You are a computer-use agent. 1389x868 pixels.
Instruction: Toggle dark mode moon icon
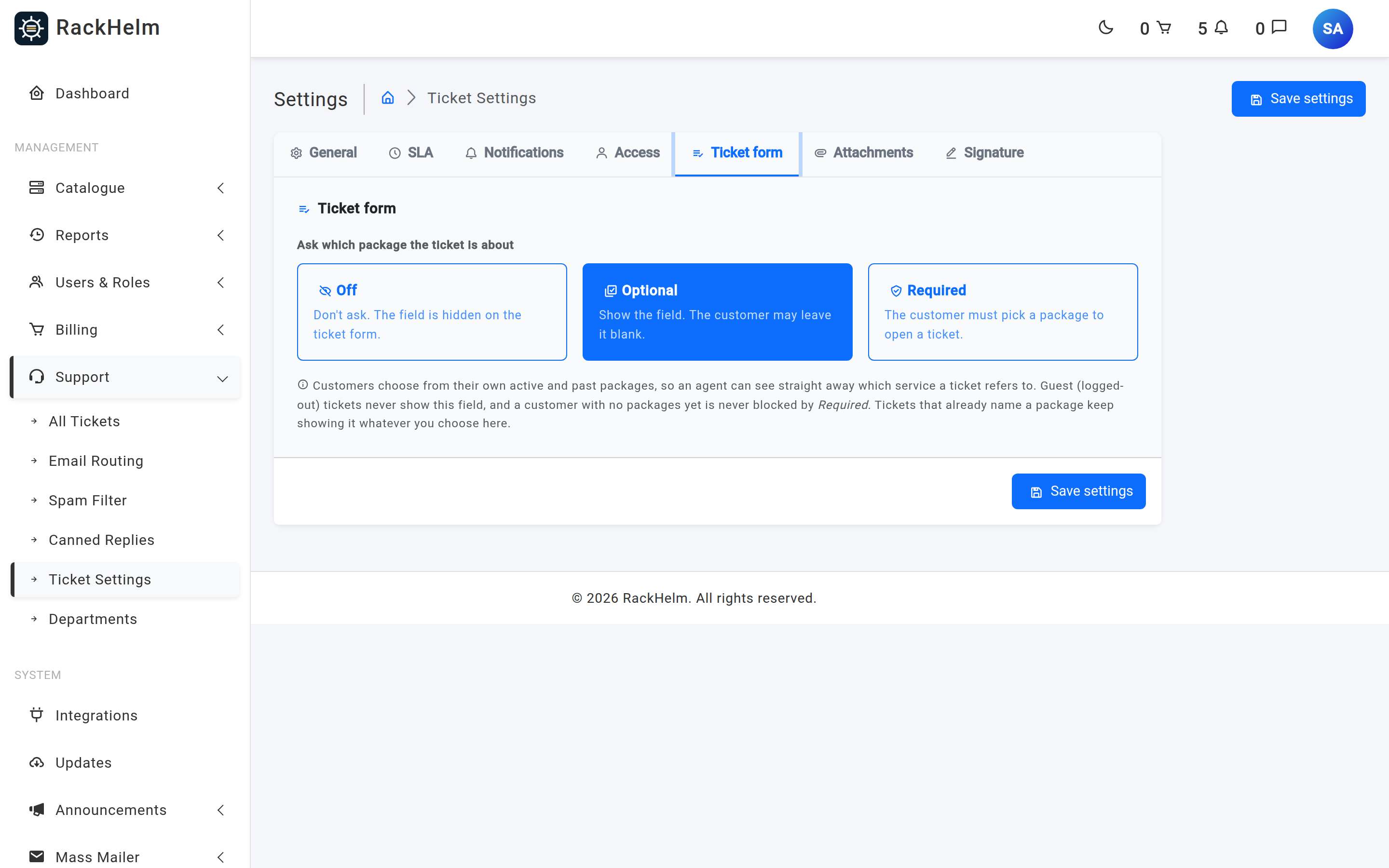click(x=1105, y=27)
